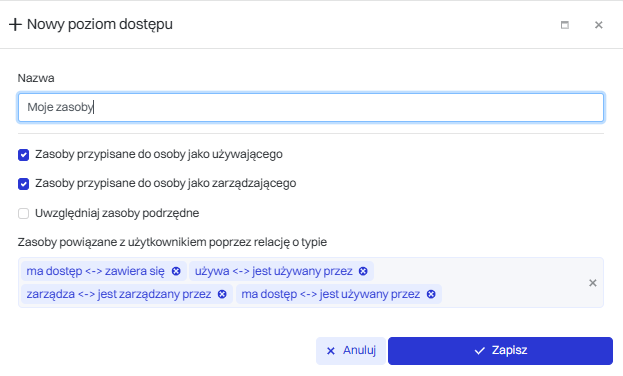Uncheck 'Zasoby przypisane do osoby jako zarządzającego'

point(23,184)
